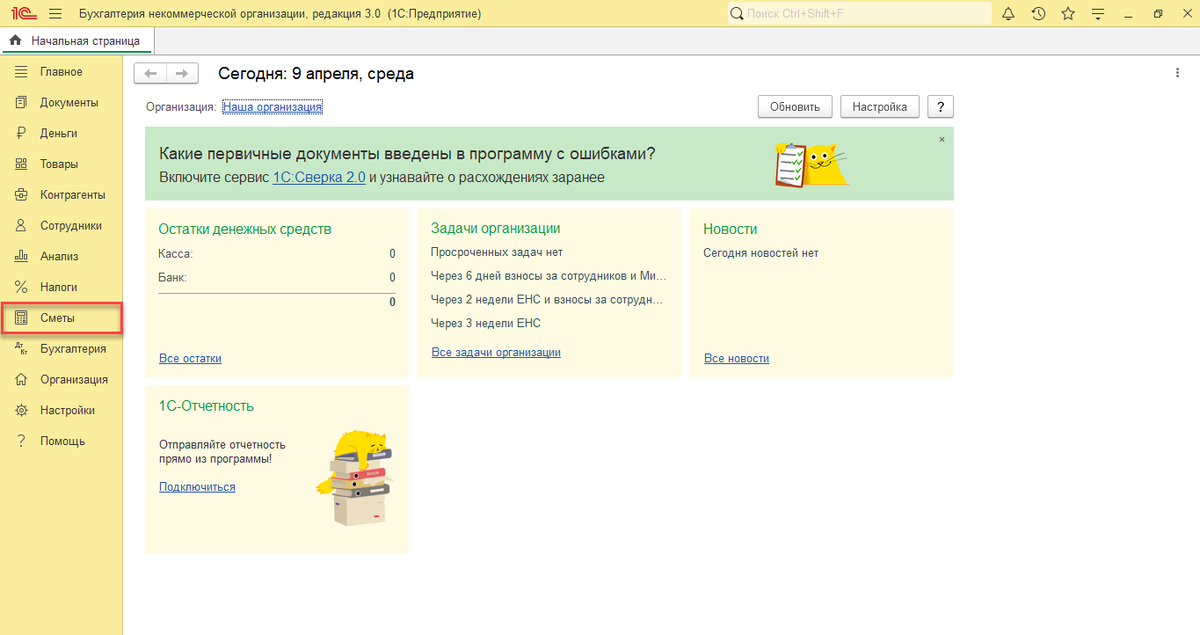This screenshot has height=635, width=1200.
Task: Open the service menu dropdown in title bar
Action: (x=1099, y=14)
